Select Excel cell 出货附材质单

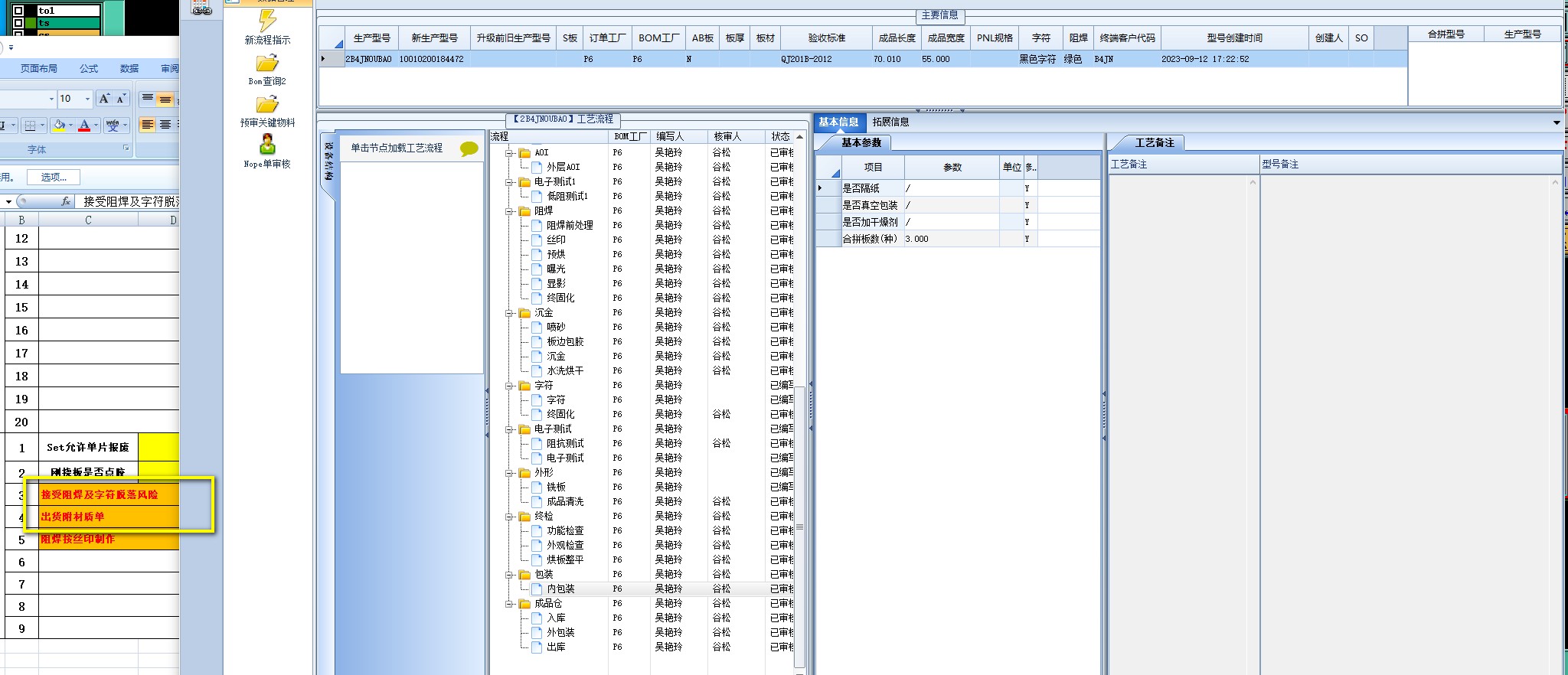point(109,517)
